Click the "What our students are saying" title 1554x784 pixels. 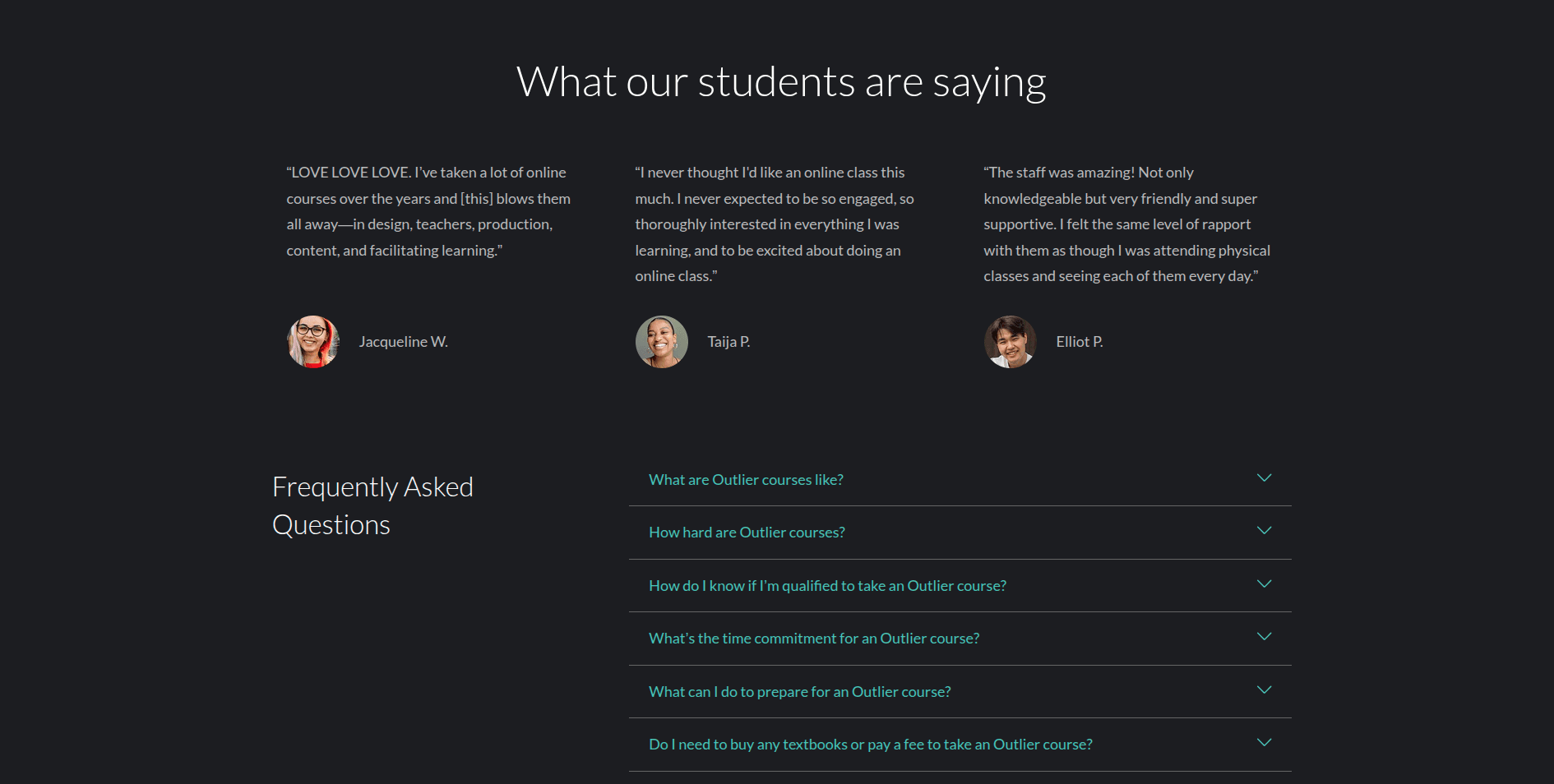coord(779,81)
